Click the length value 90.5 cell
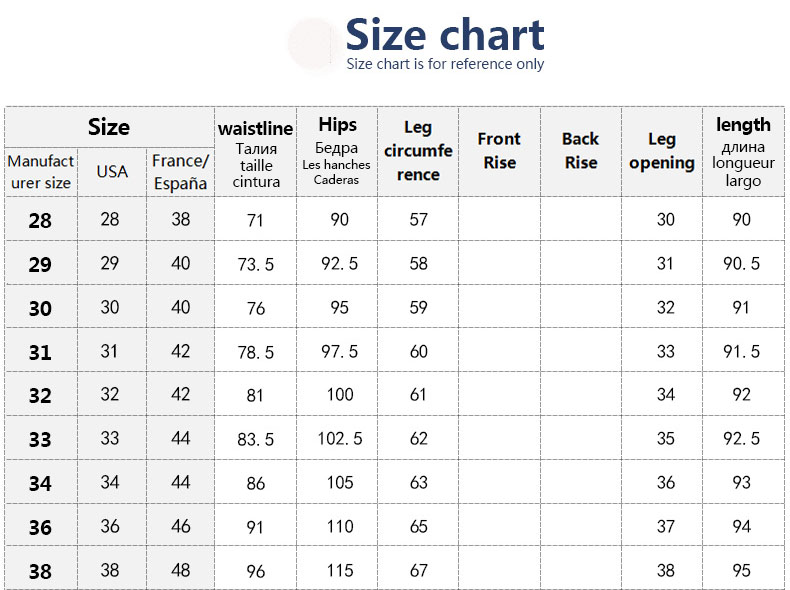The height and width of the screenshot is (590, 790). [742, 264]
